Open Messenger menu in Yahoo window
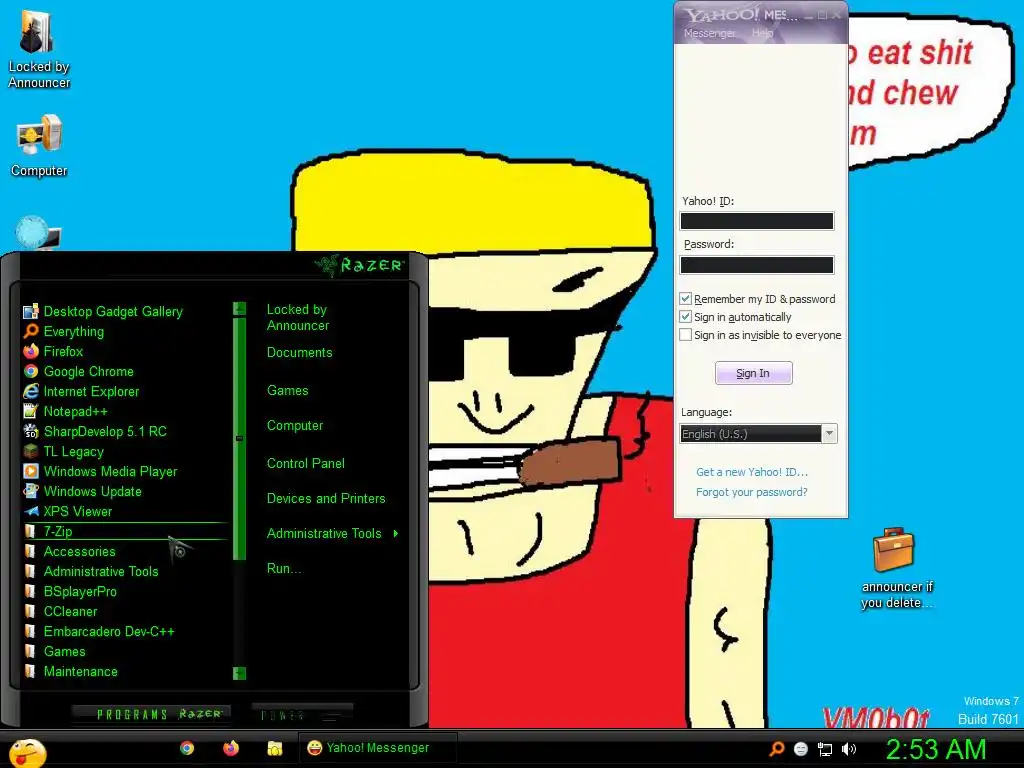Image resolution: width=1024 pixels, height=768 pixels. 709,33
